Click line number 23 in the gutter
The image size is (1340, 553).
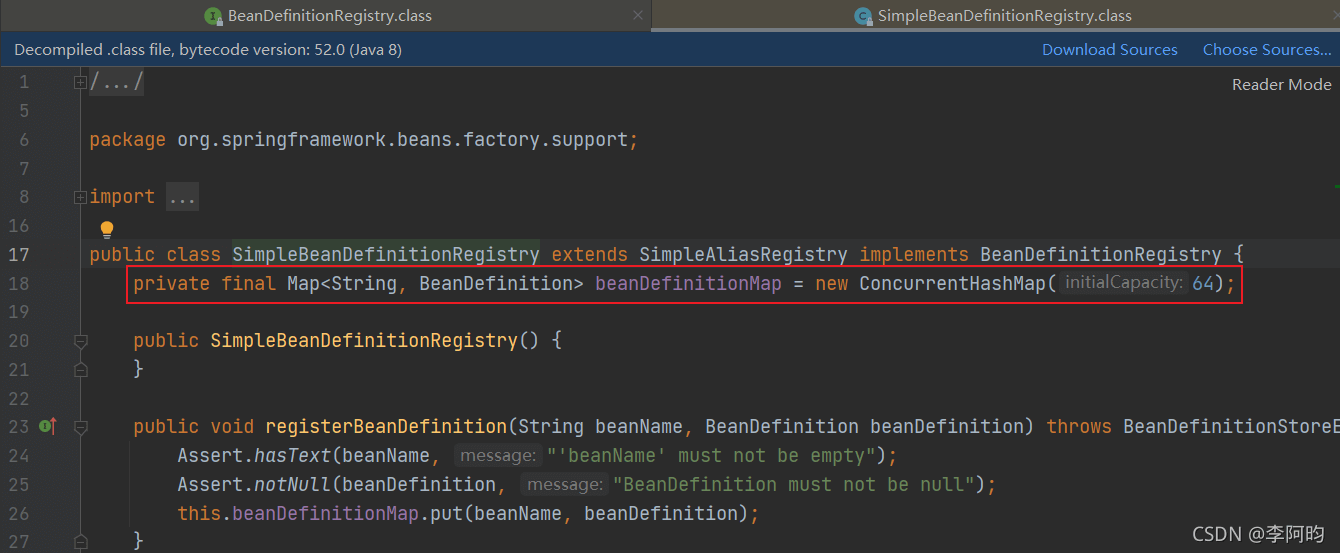pyautogui.click(x=18, y=427)
